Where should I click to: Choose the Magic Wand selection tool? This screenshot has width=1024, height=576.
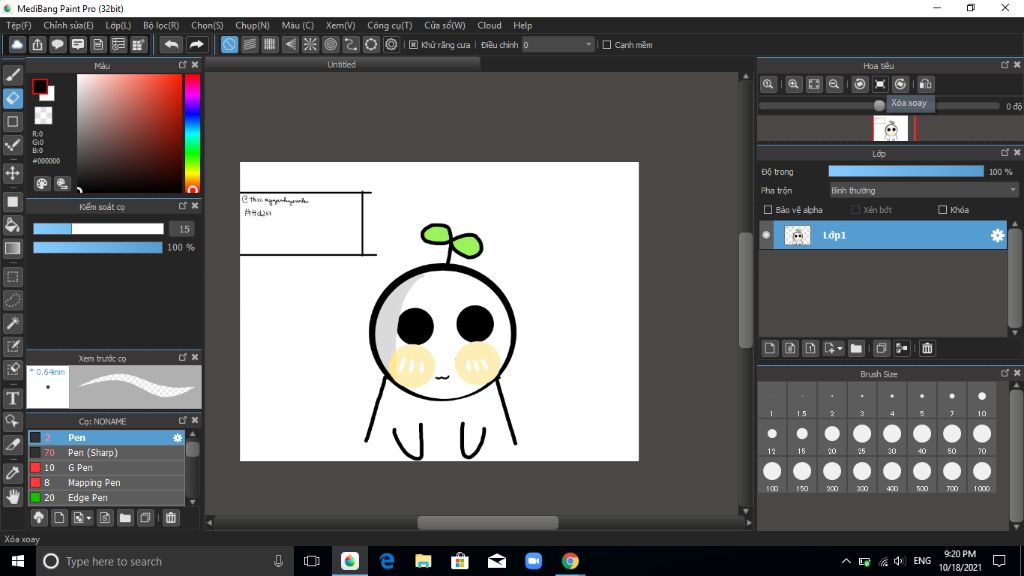[13, 323]
